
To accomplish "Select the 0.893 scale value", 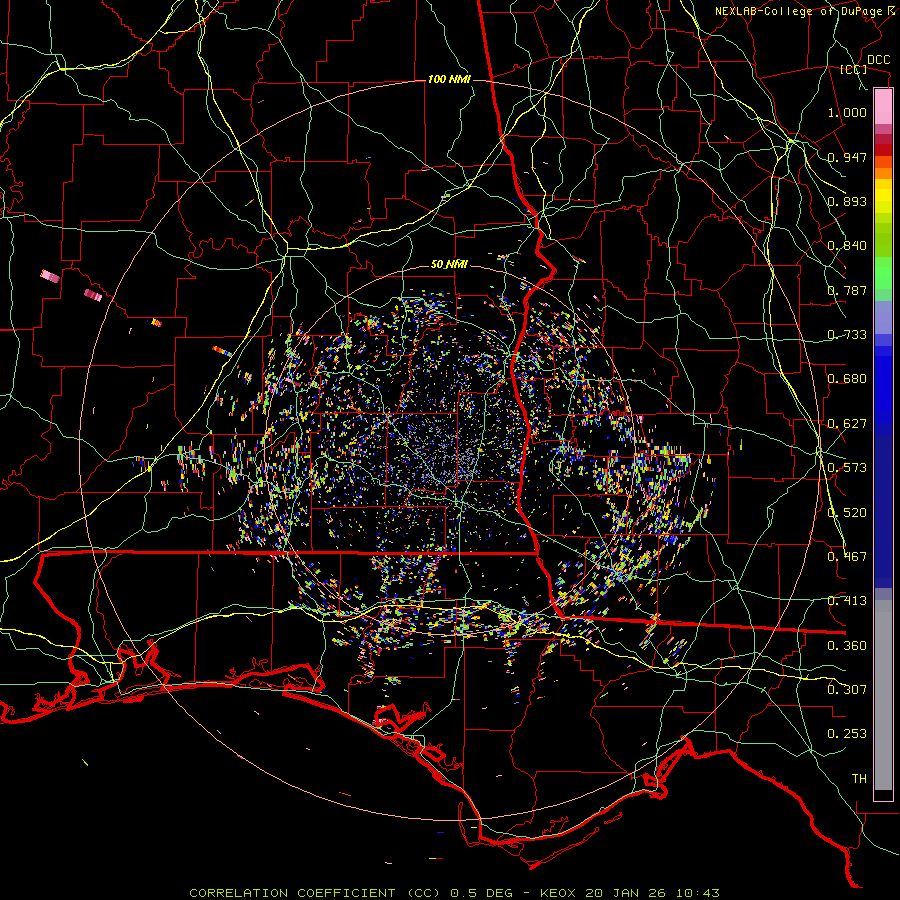I will coord(847,201).
